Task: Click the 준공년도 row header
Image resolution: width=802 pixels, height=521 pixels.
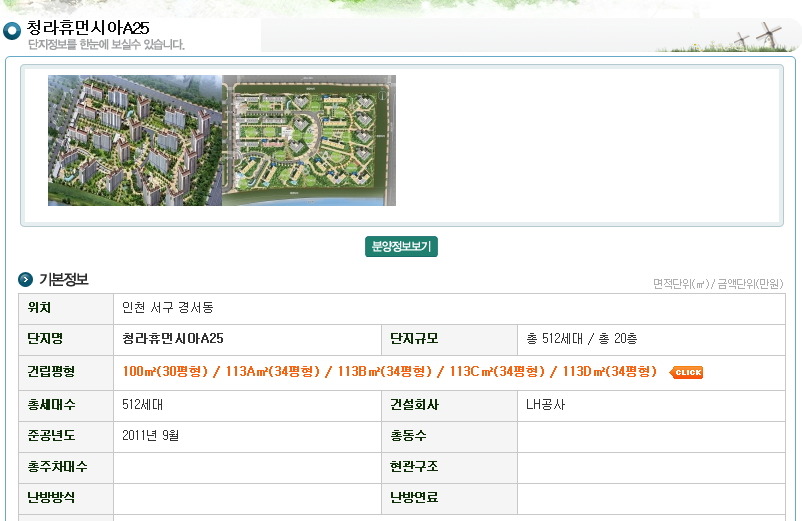Action: click(66, 437)
